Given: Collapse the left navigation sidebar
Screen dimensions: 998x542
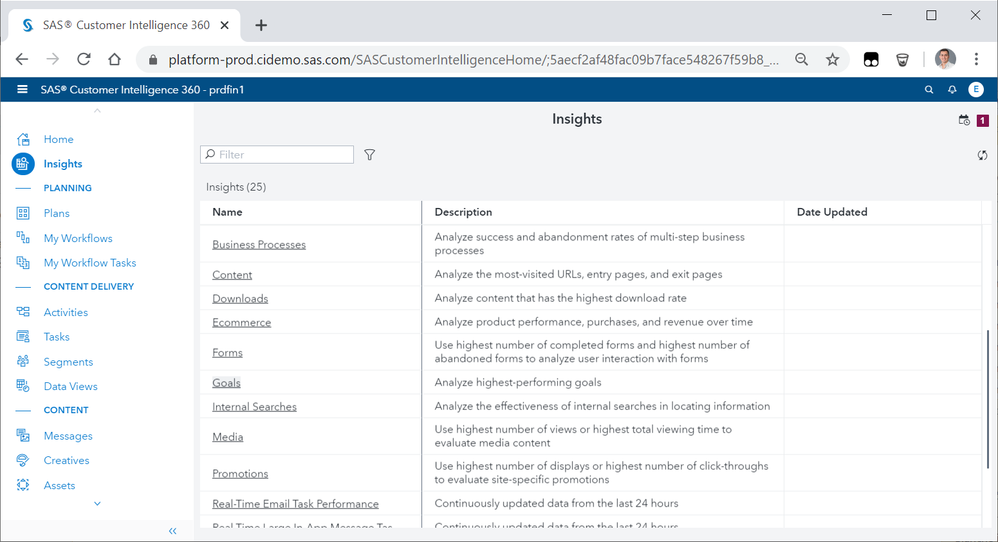Looking at the screenshot, I should point(173,531).
